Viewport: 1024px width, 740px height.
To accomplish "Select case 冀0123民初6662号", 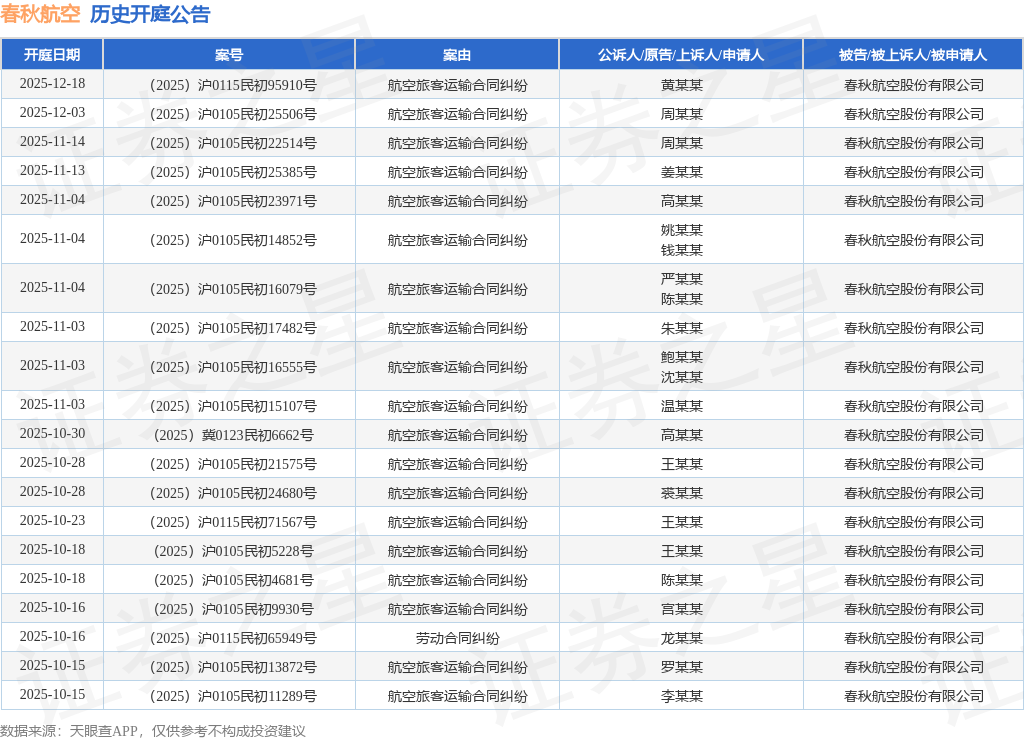I will tap(233, 435).
